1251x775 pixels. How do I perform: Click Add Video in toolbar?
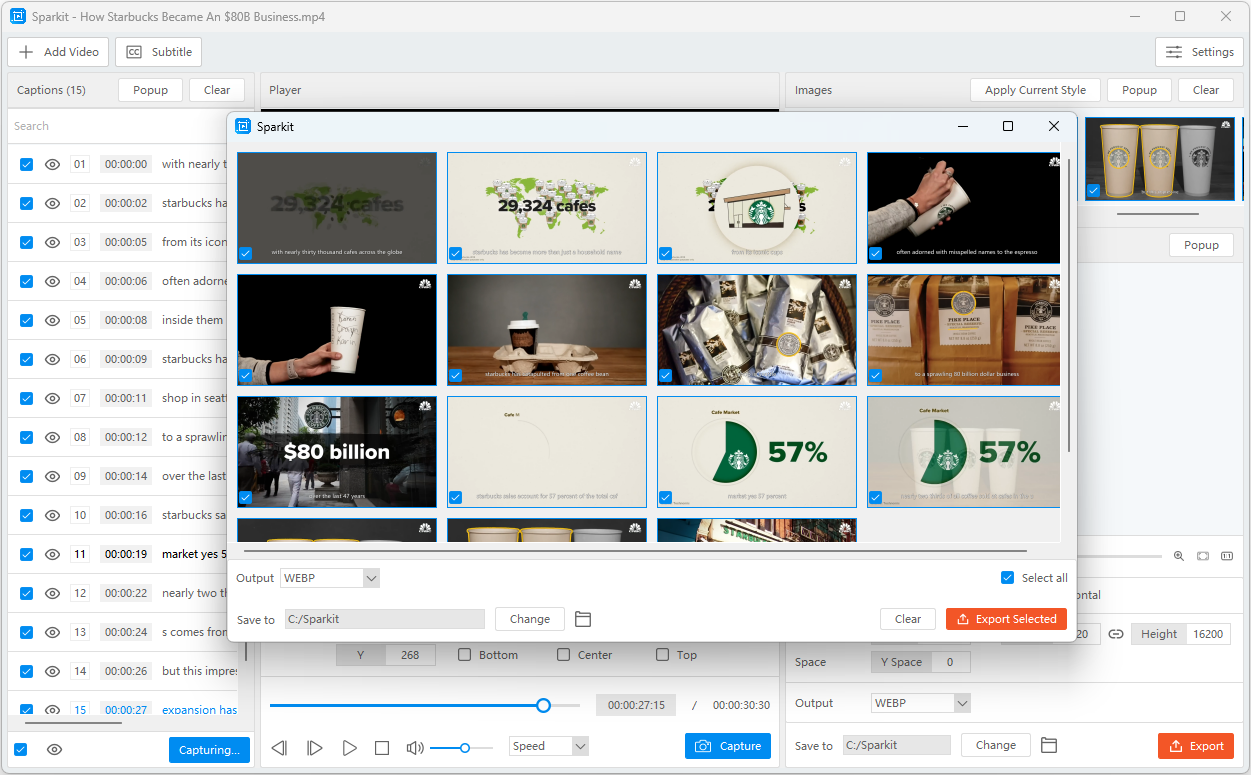[x=59, y=52]
